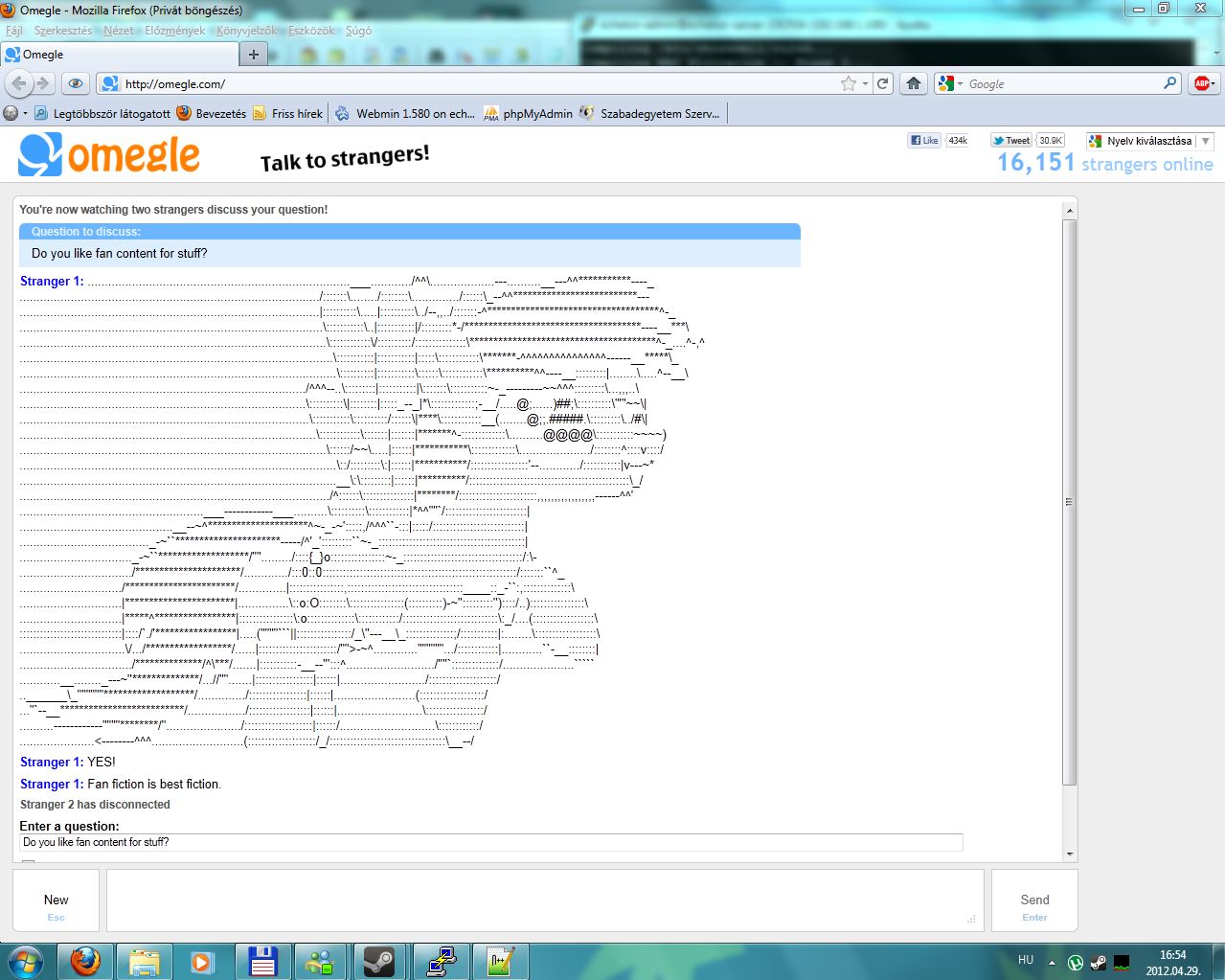Select the Omegle browser tab
Screen dimensions: 1225x980
click(x=118, y=55)
